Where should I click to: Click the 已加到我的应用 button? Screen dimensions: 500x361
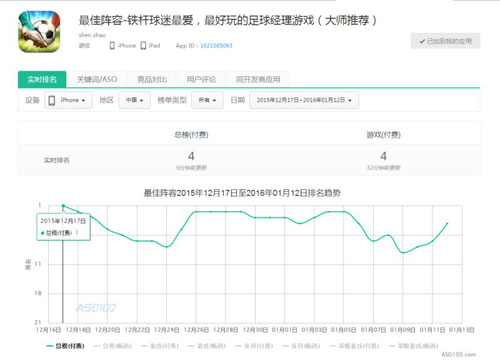[445, 41]
